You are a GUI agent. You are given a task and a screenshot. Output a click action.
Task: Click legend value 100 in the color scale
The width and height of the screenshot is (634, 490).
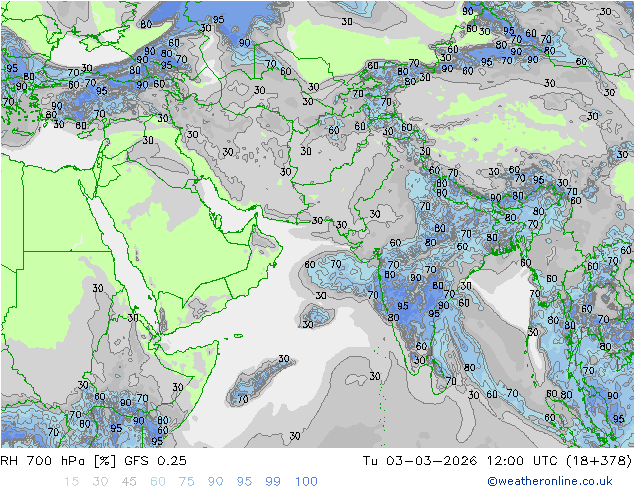[x=306, y=482]
